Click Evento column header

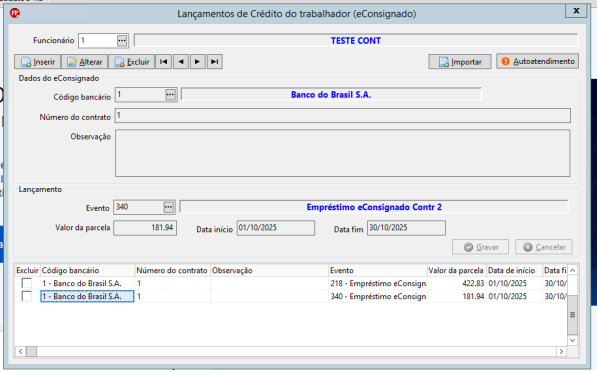click(x=378, y=270)
